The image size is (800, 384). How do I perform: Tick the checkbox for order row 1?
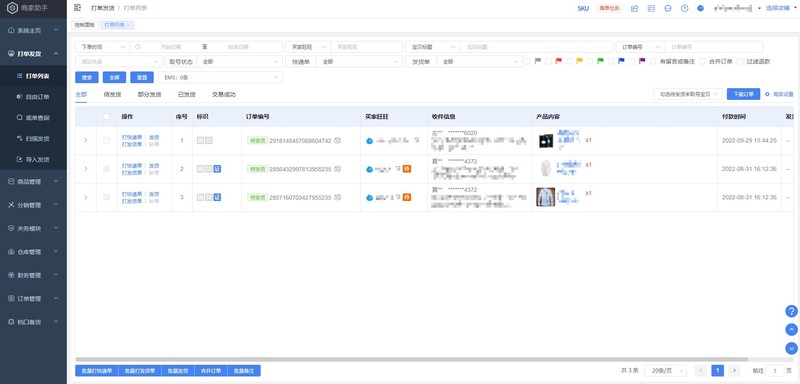106,140
